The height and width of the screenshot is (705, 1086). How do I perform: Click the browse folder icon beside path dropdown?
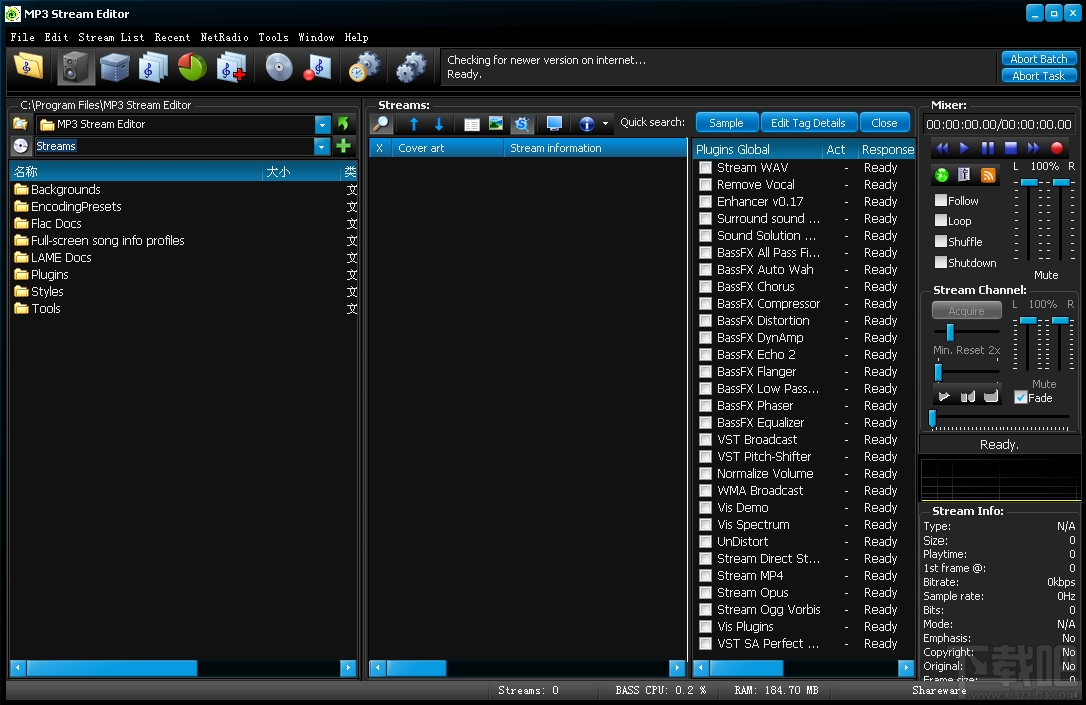tap(20, 124)
